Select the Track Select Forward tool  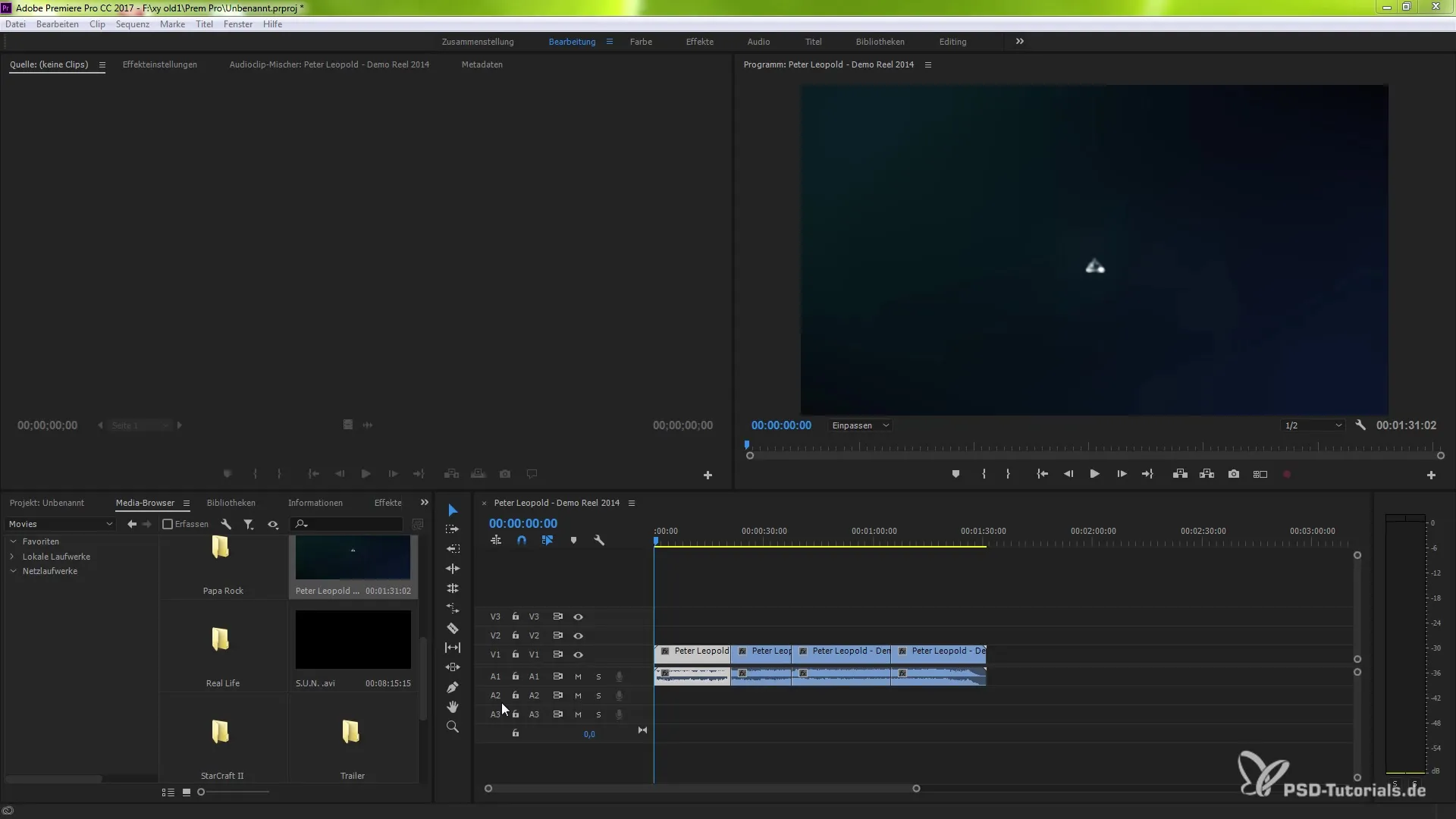click(x=453, y=529)
